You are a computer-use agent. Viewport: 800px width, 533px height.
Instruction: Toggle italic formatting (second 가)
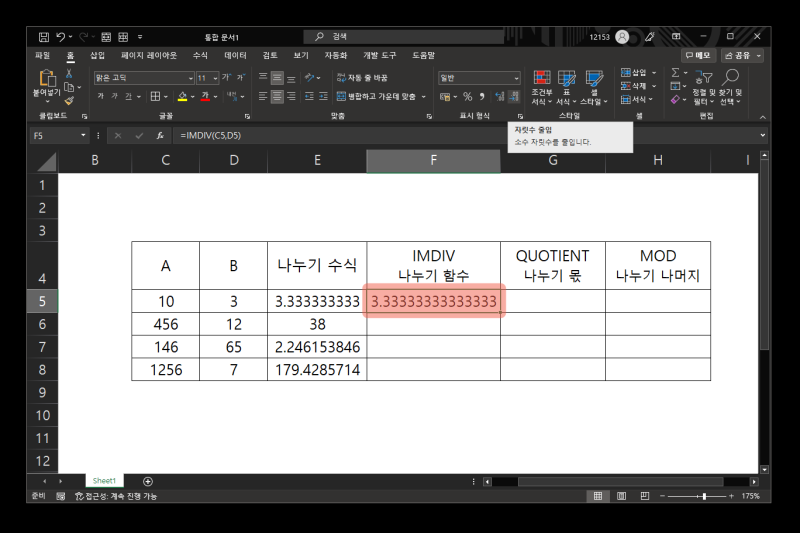coord(114,96)
